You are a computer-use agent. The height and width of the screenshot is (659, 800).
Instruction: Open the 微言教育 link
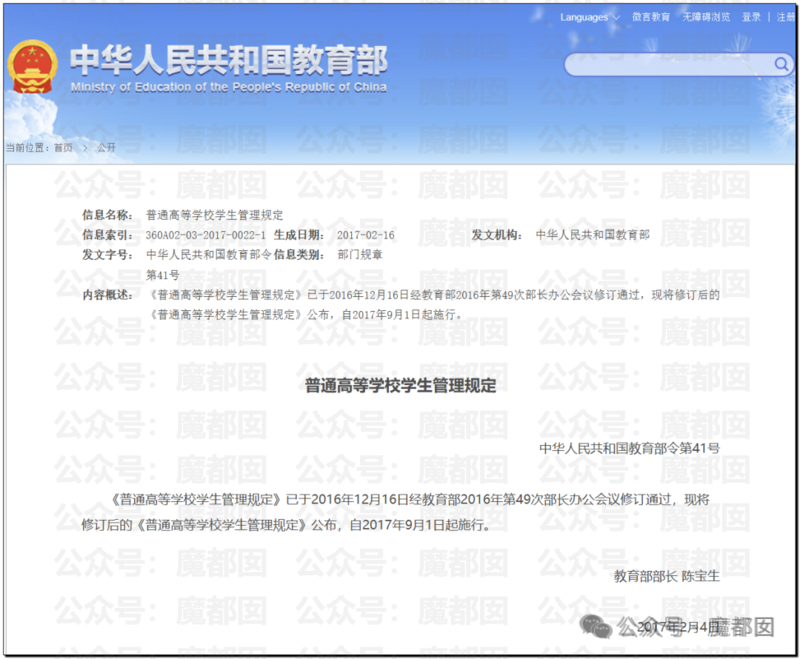tap(651, 17)
